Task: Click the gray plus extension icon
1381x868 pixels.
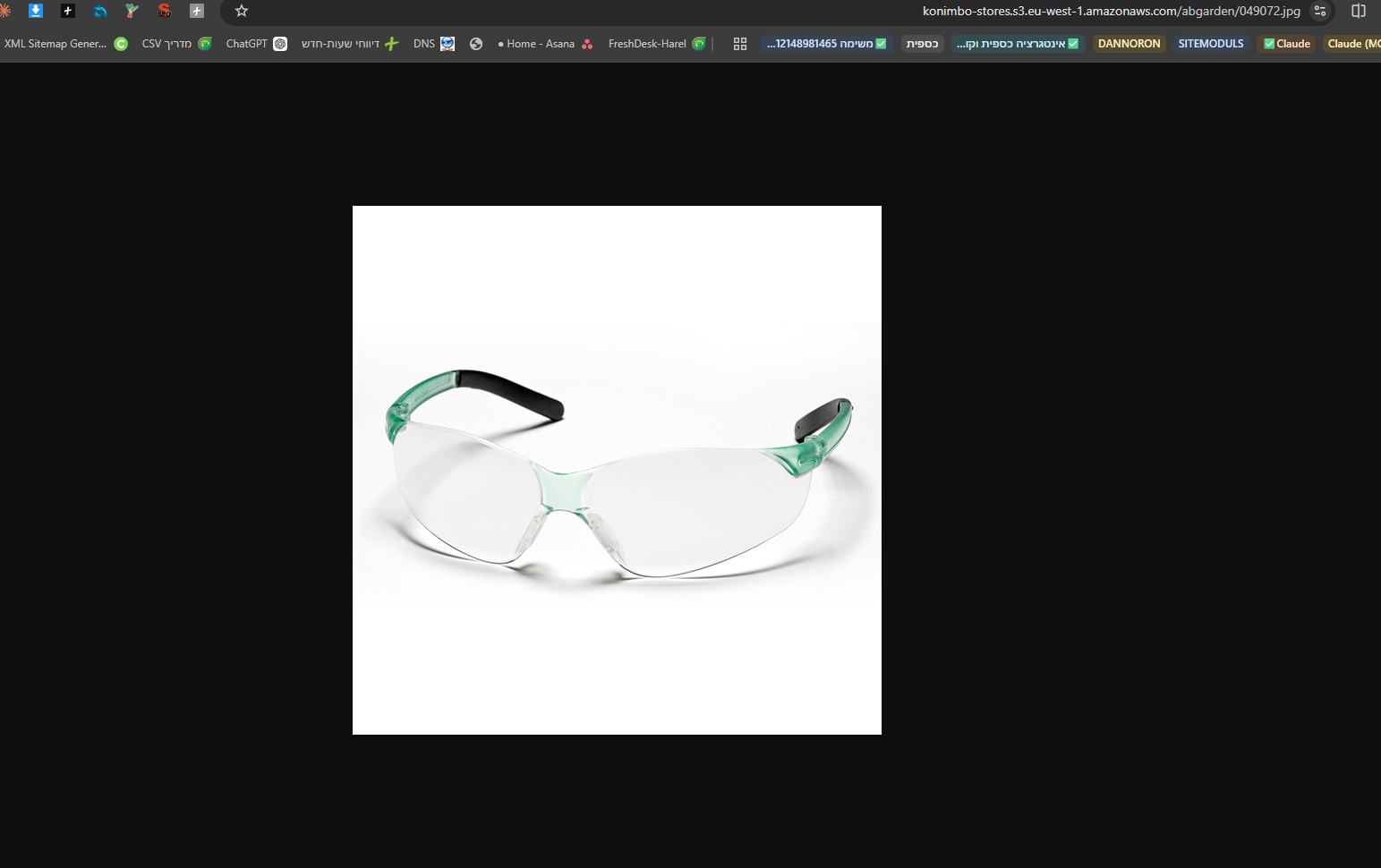Action: click(x=197, y=11)
